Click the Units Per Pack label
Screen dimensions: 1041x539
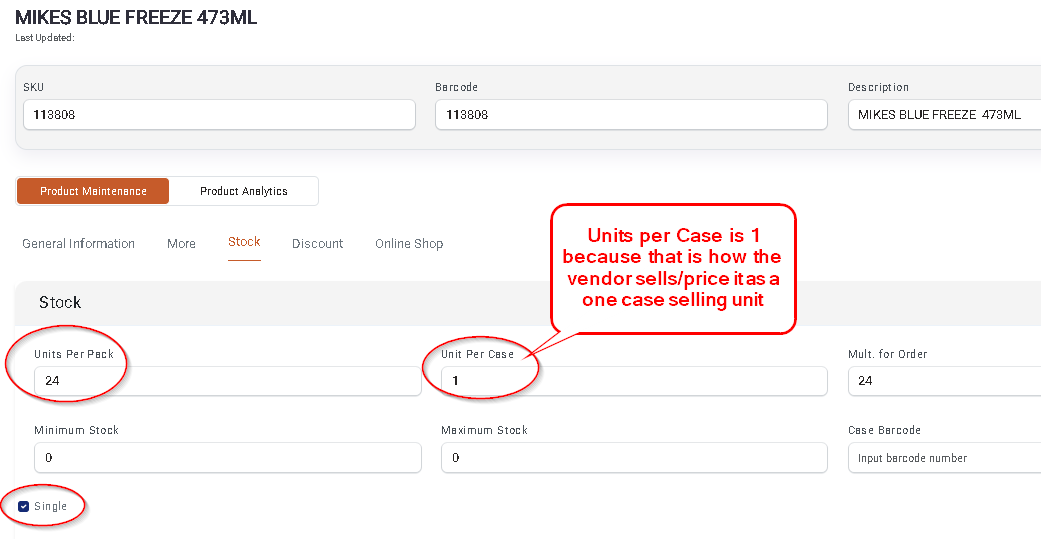[x=74, y=354]
